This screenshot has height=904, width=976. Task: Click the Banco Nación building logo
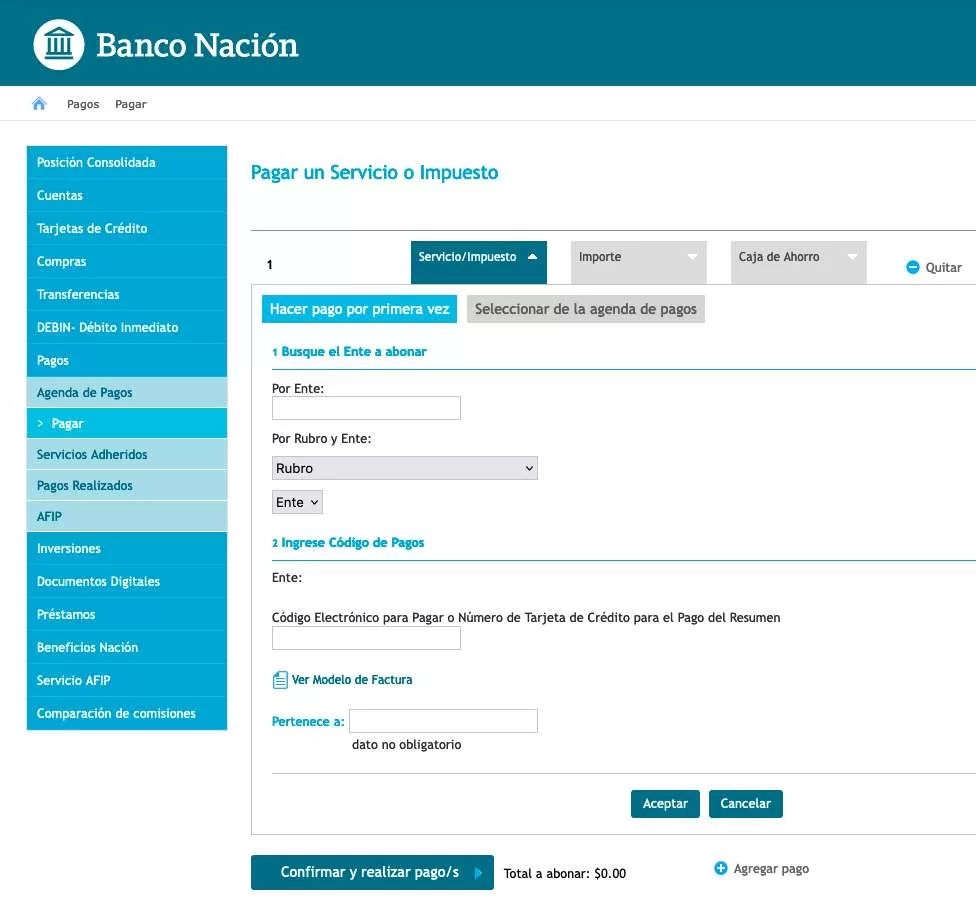coord(59,44)
